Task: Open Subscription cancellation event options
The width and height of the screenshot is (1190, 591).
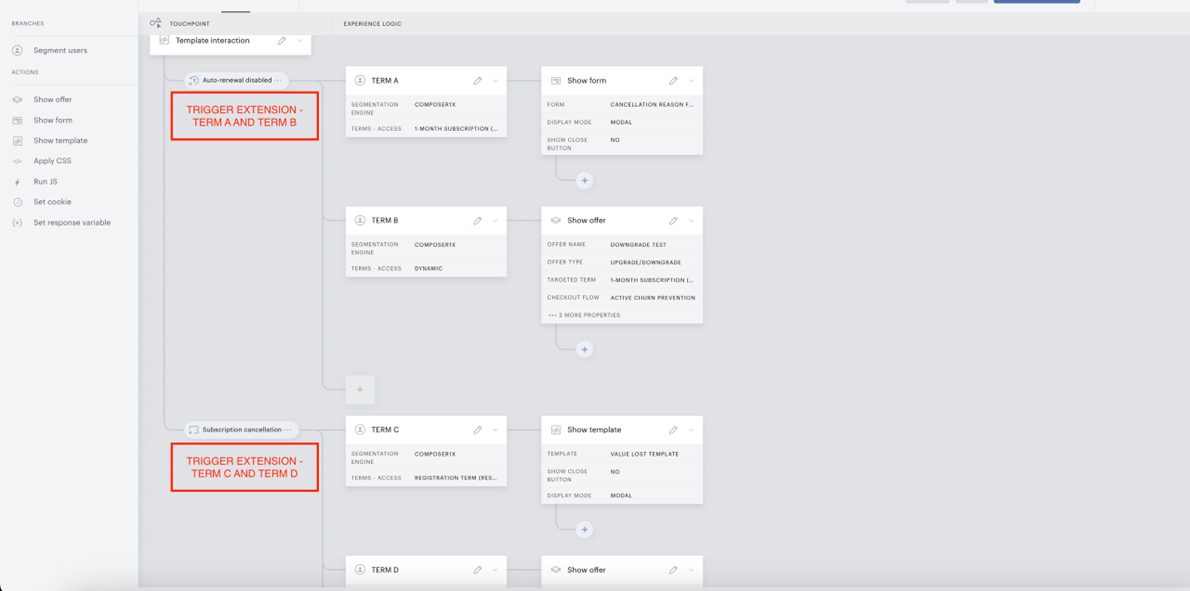Action: click(288, 429)
